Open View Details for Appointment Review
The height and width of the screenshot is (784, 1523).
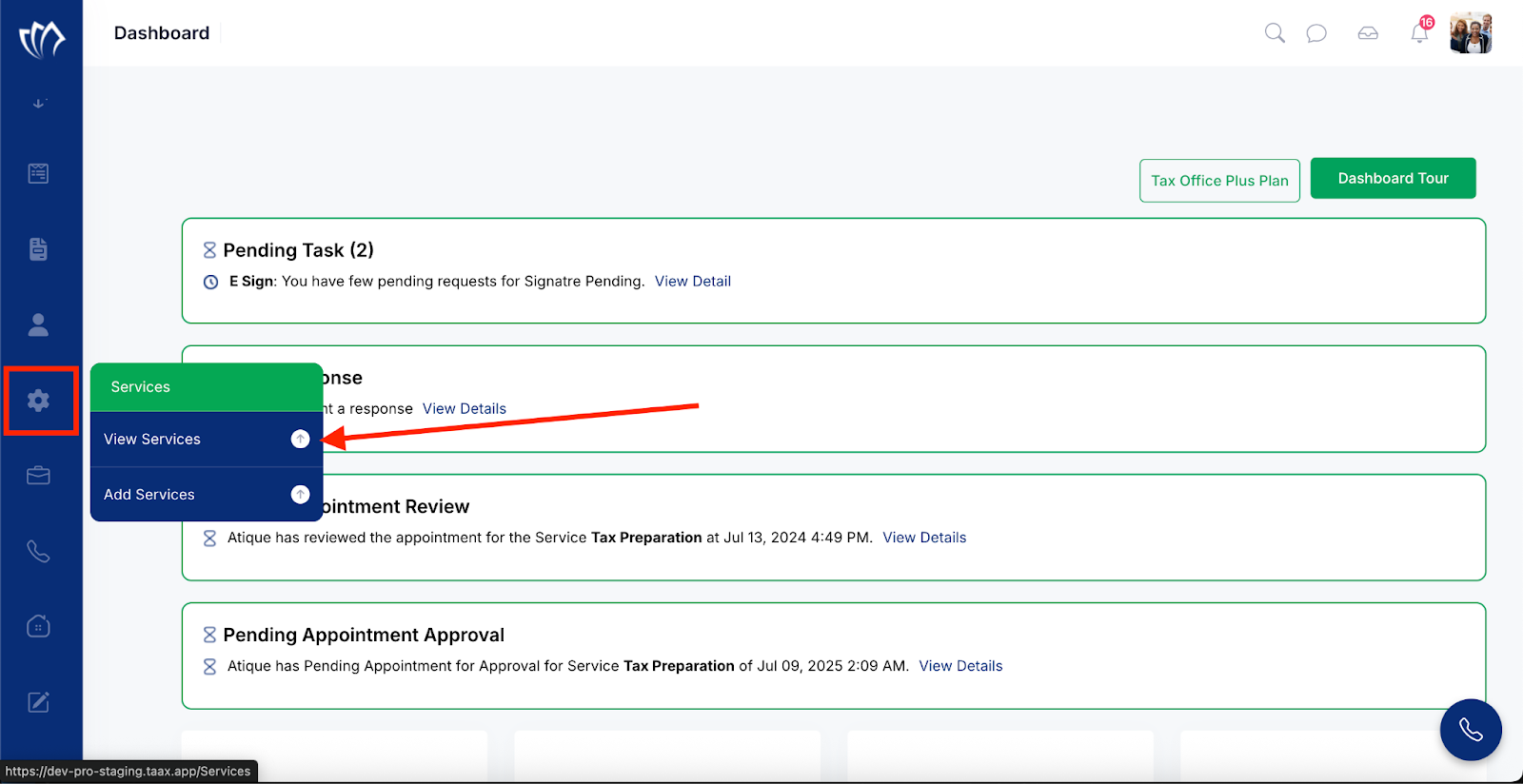(924, 538)
